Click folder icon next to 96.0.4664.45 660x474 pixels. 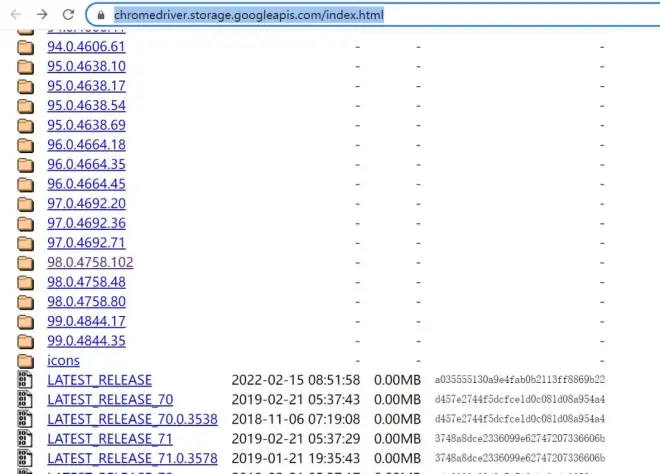tap(26, 184)
